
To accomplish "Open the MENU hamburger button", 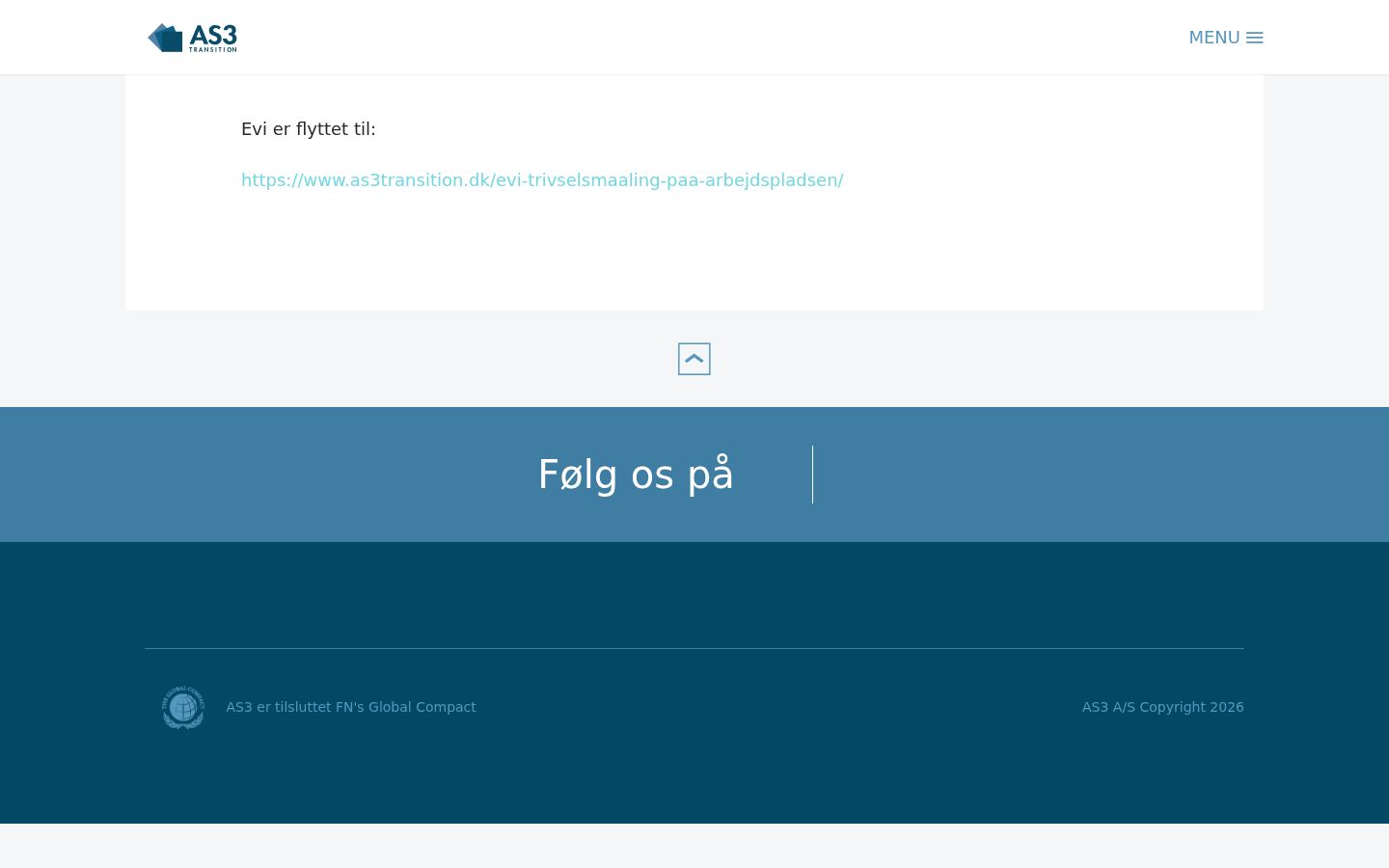I will tap(1226, 38).
